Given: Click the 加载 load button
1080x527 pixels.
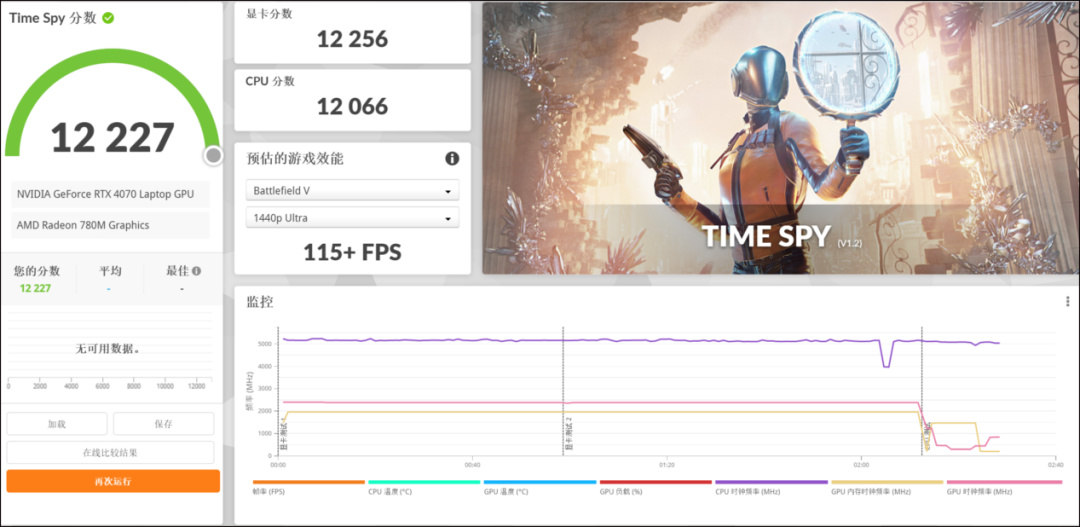Looking at the screenshot, I should coord(57,424).
